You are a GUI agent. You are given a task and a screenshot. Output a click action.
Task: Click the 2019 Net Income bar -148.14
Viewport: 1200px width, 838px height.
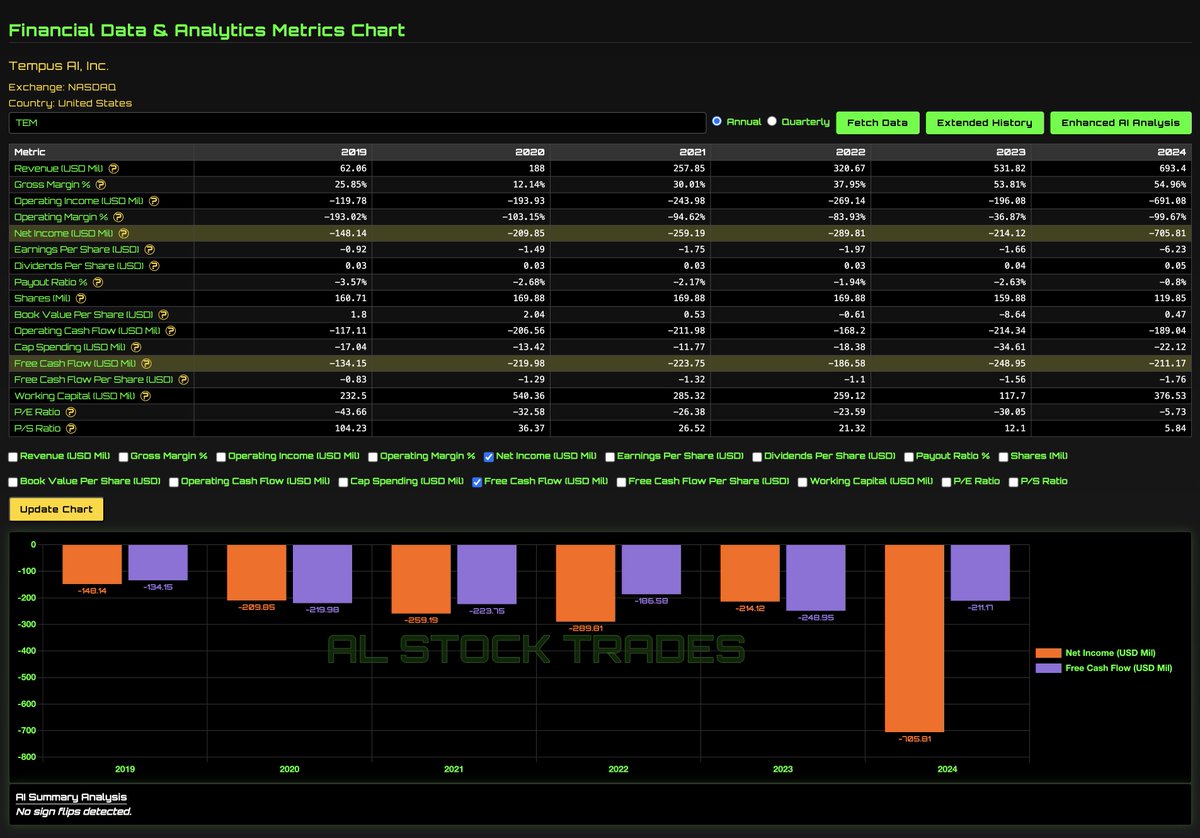(92, 565)
